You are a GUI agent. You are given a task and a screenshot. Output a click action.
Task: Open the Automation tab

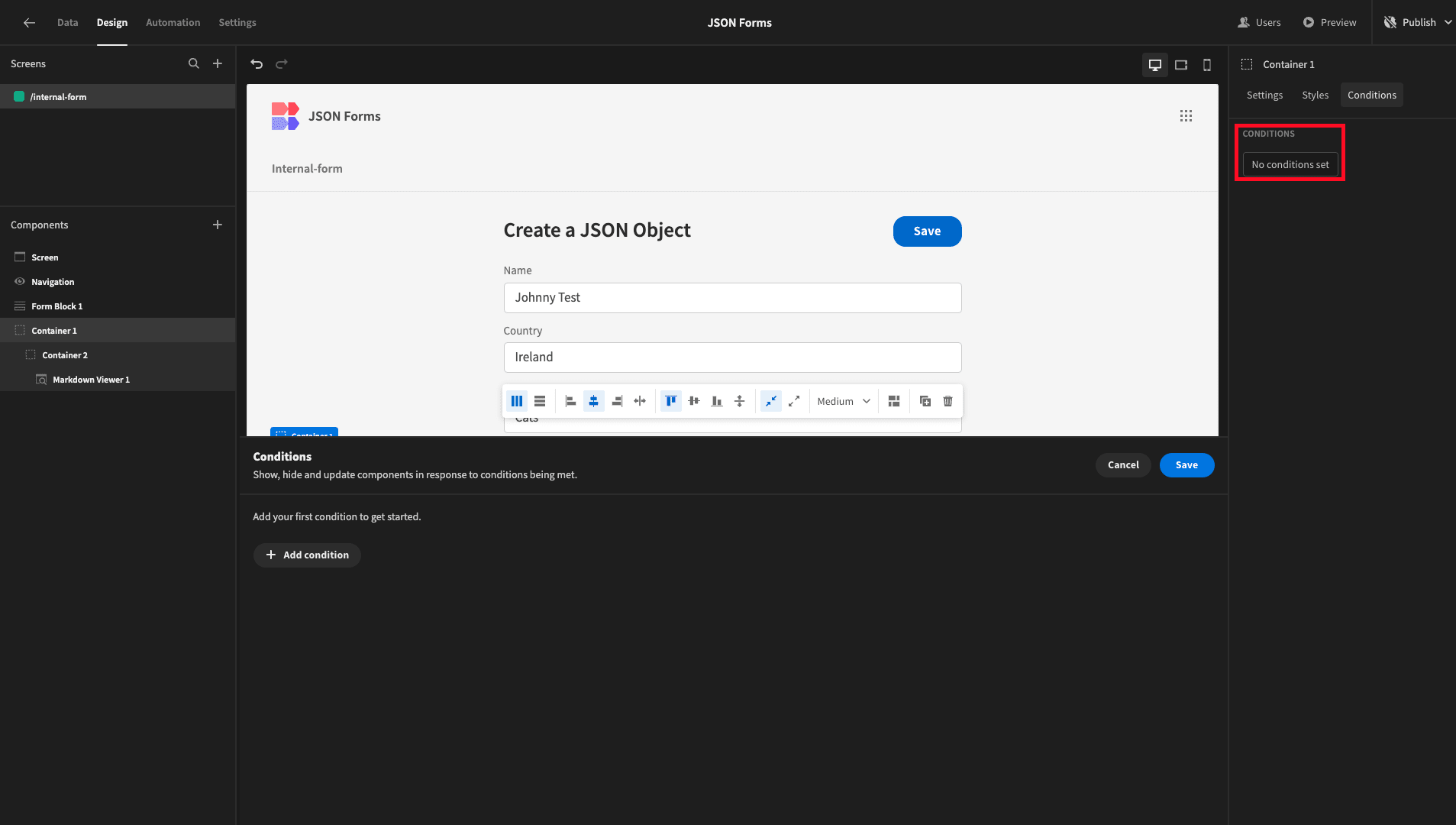pos(173,23)
